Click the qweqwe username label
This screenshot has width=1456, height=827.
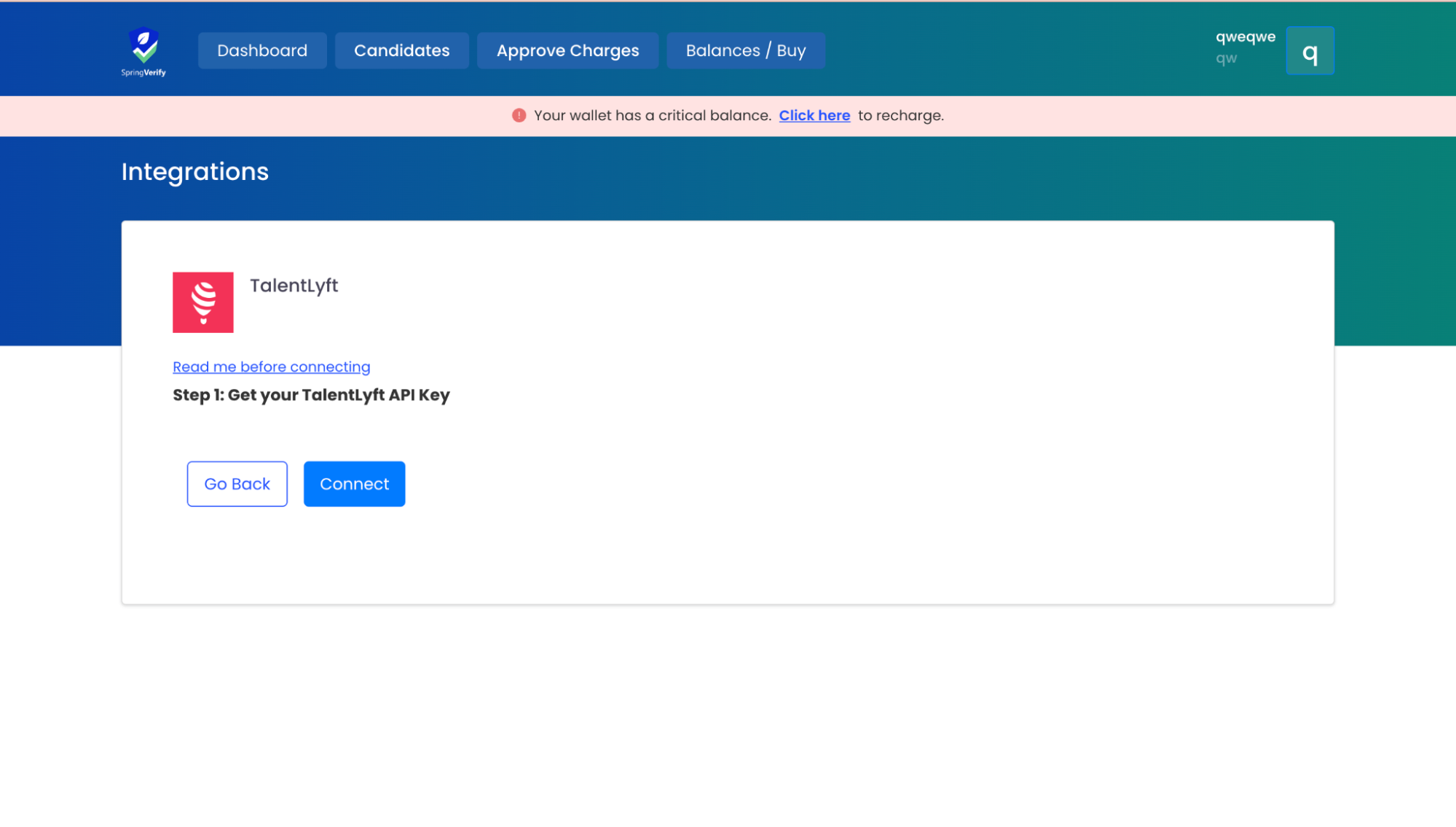pos(1245,37)
